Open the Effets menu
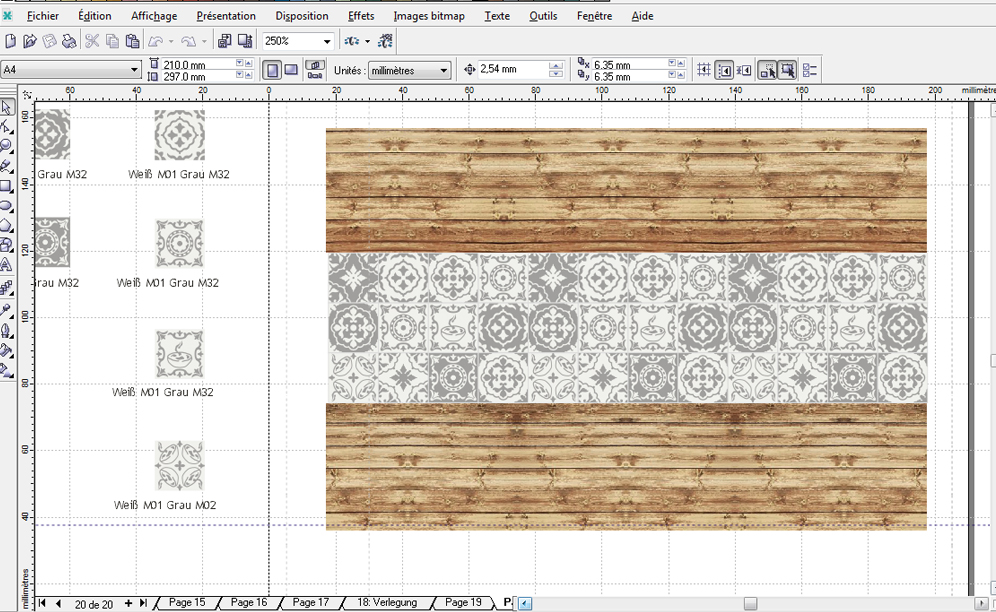This screenshot has width=996, height=612. pos(361,16)
